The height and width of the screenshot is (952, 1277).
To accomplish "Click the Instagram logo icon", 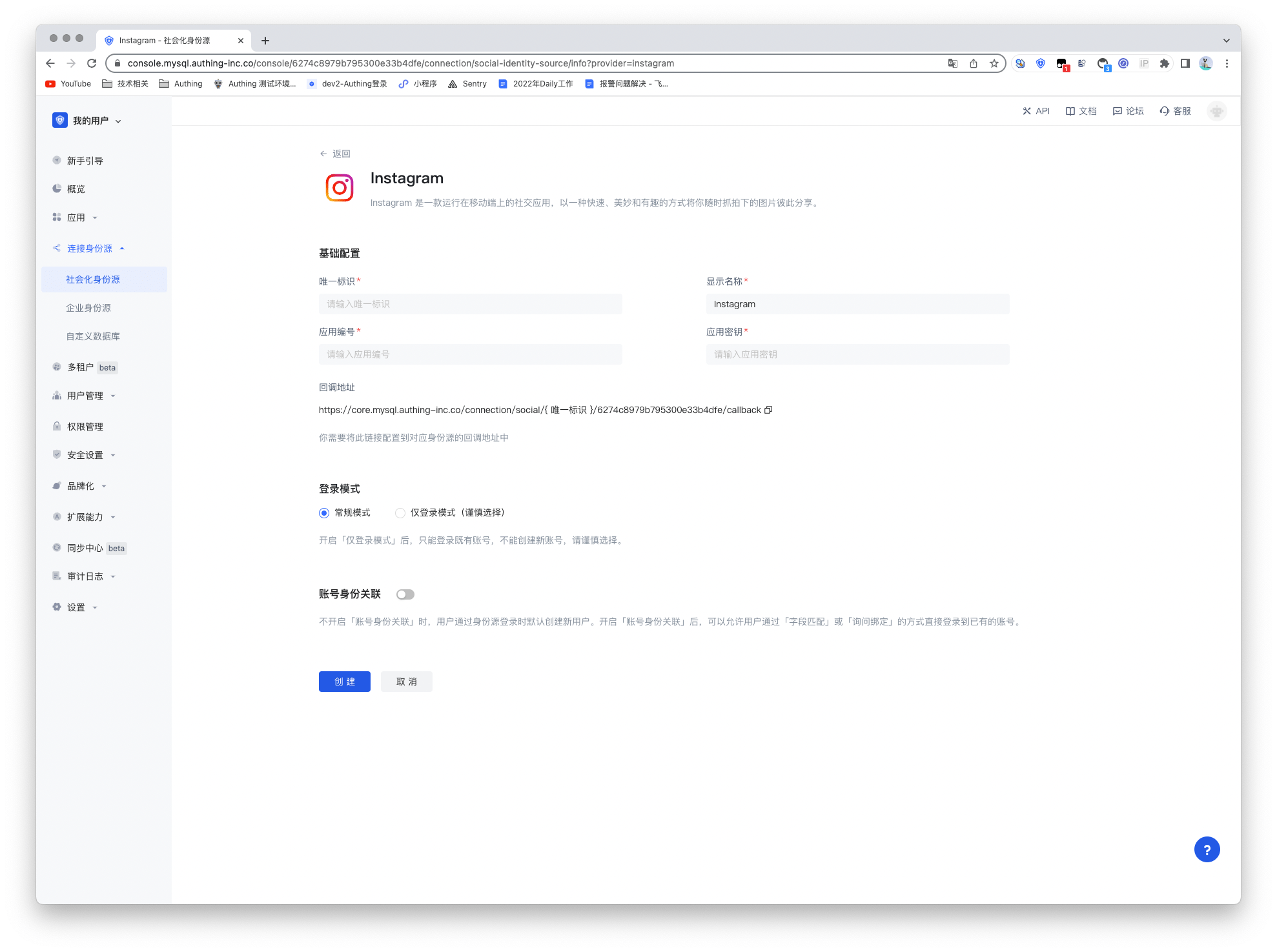I will point(340,188).
